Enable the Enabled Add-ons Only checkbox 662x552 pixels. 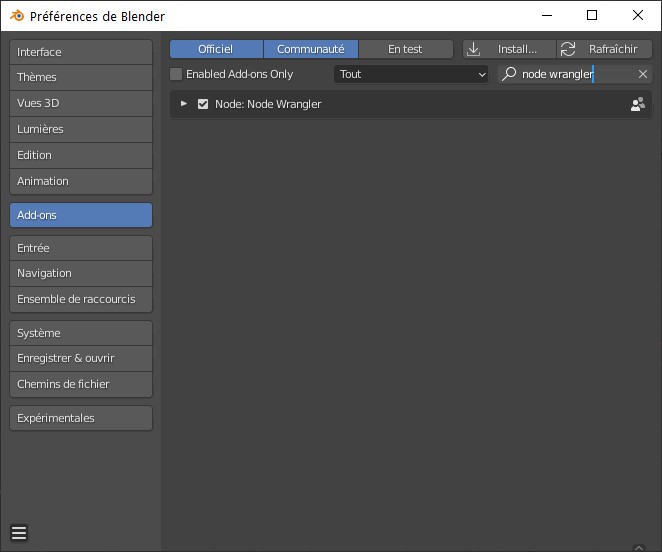point(176,74)
